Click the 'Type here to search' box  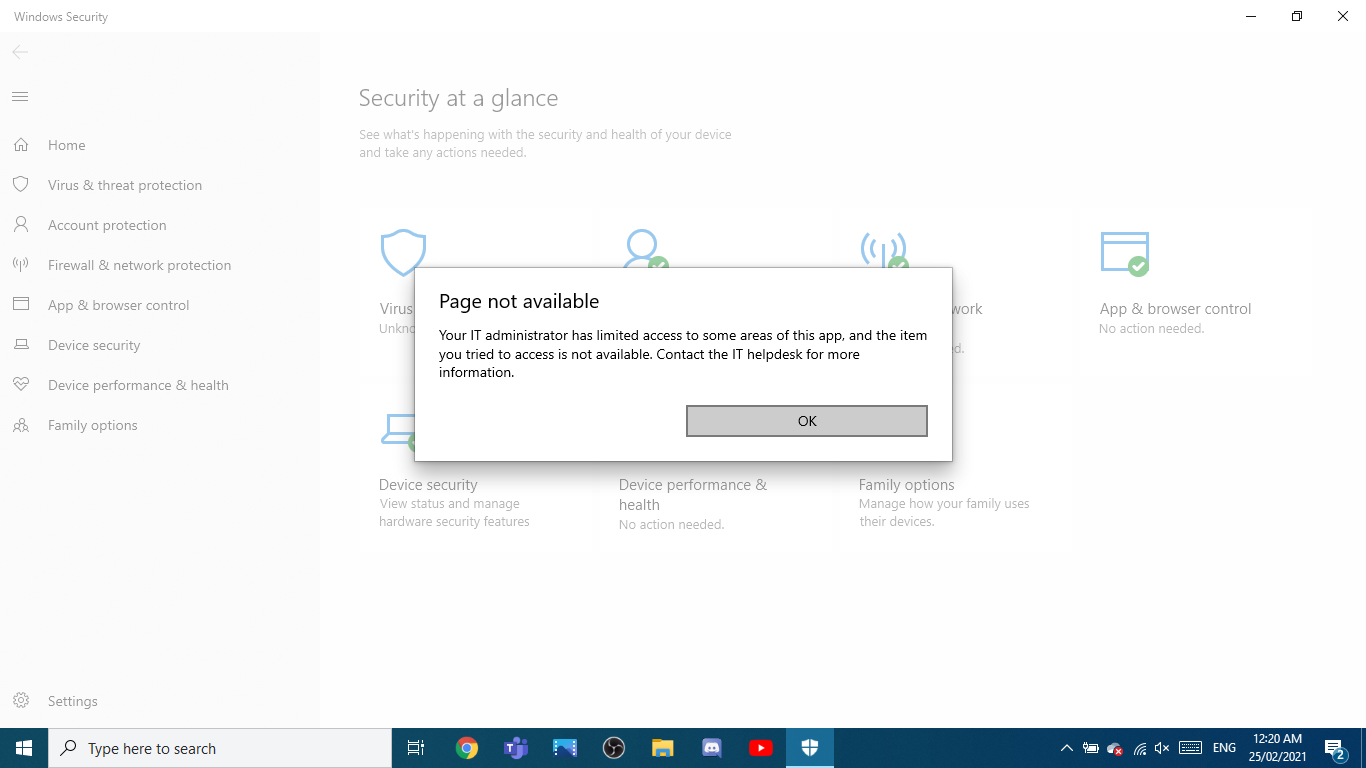point(220,748)
